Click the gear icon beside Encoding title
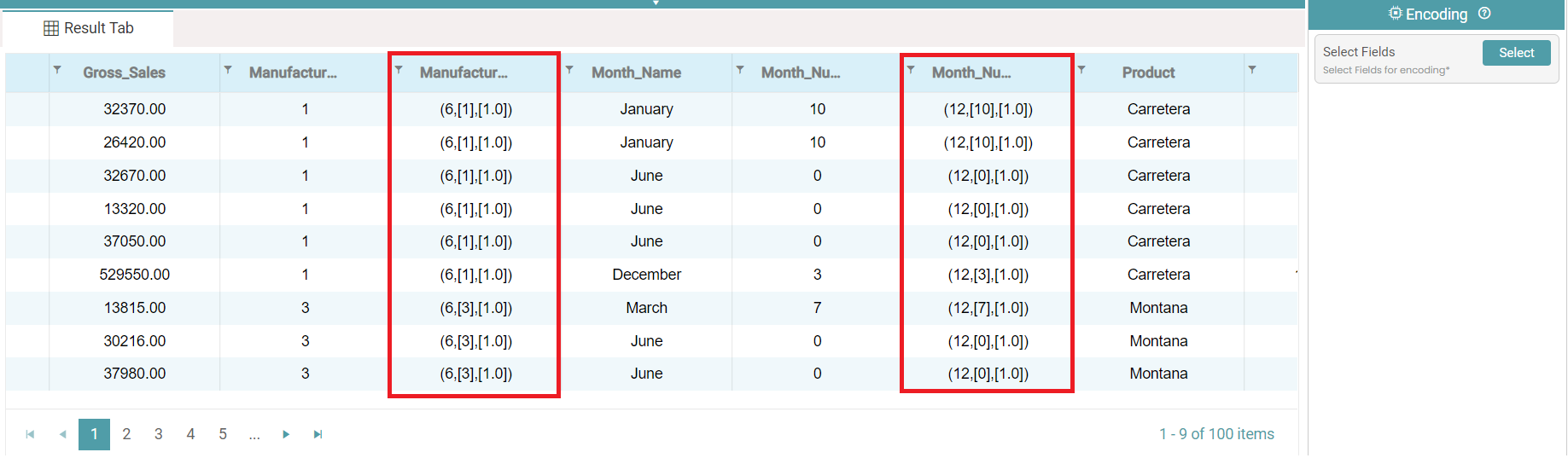Viewport: 1568px width, 458px height. [1395, 14]
